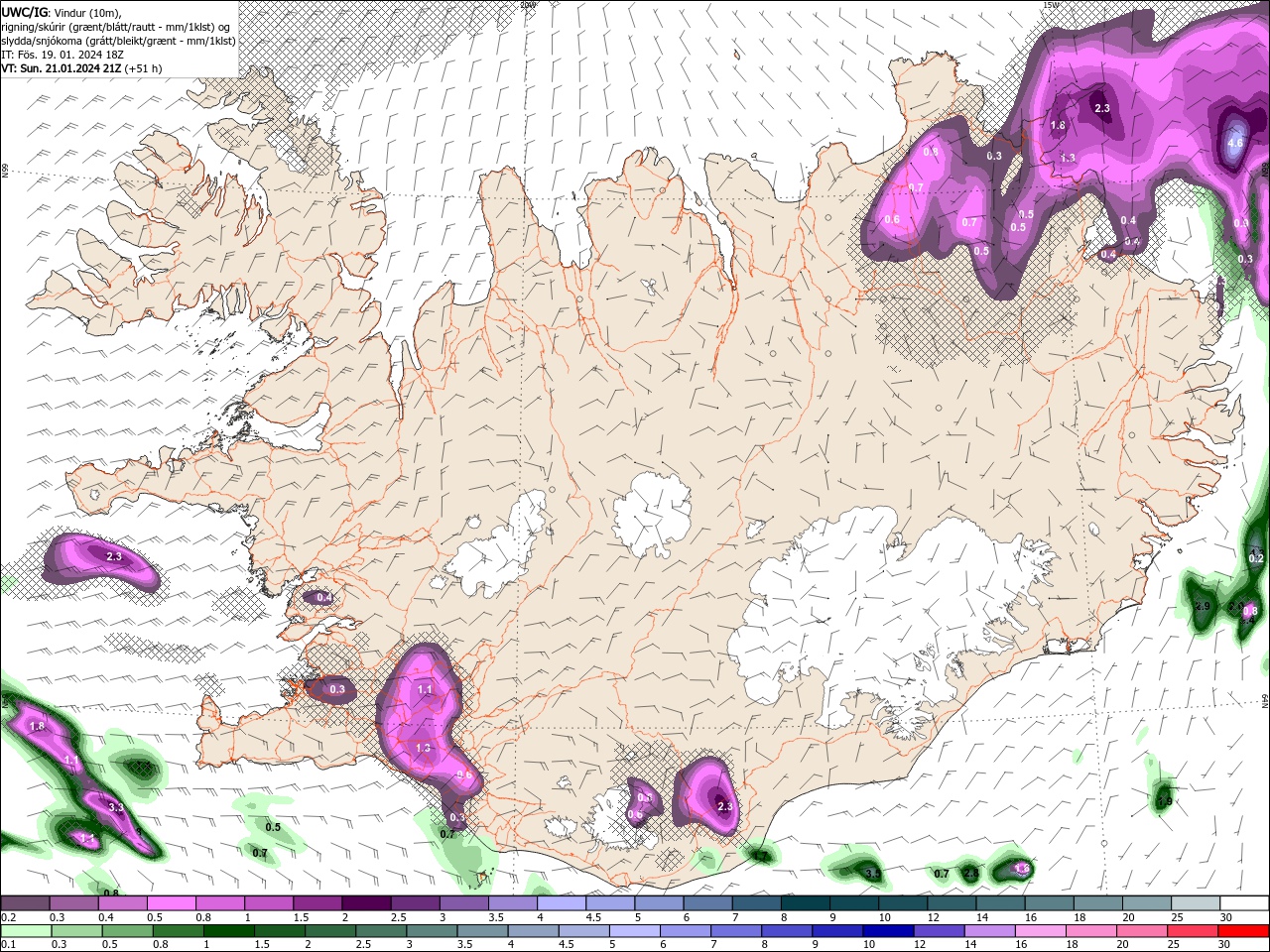The width and height of the screenshot is (1270, 952).
Task: Click the initial time 'IT: Fös. 19. 01. 2024 18Z'
Action: click(x=63, y=55)
